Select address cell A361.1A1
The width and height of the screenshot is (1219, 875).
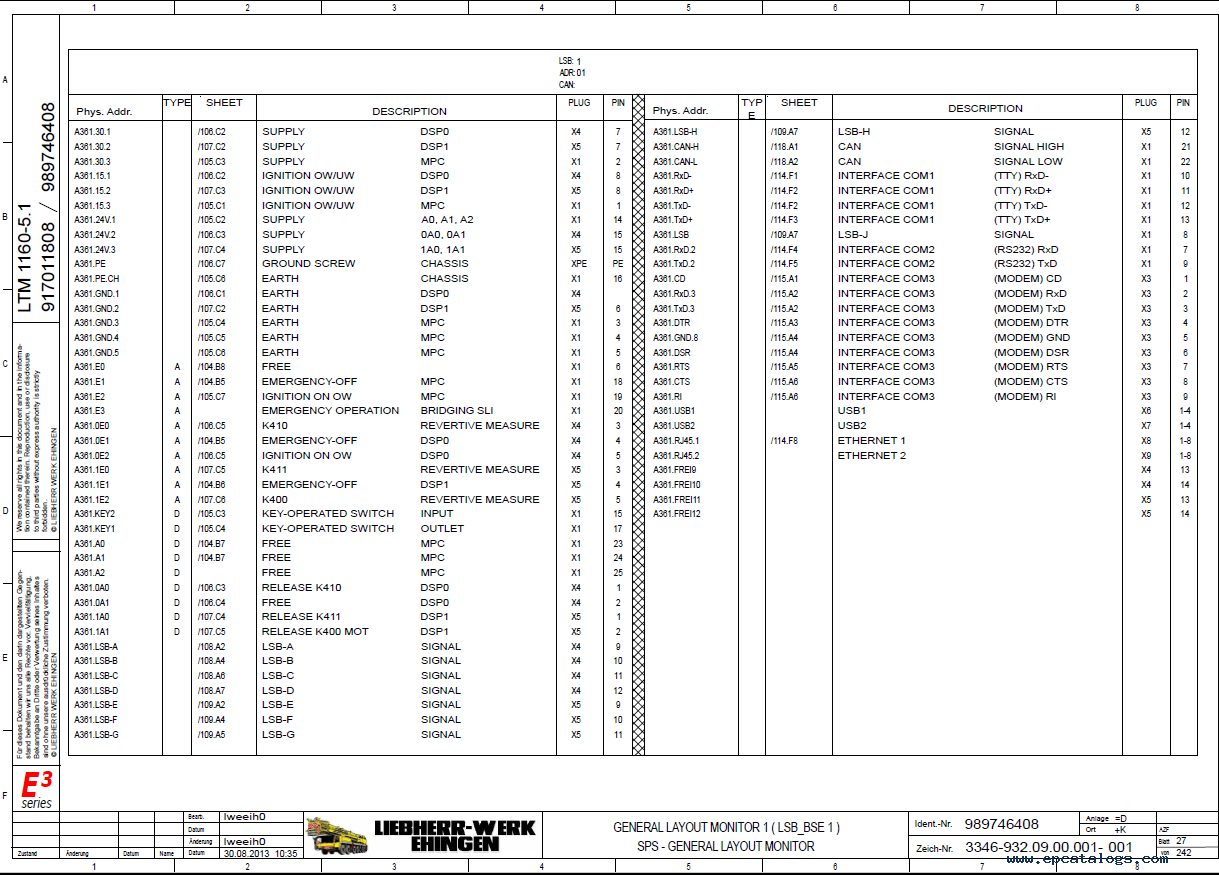(x=91, y=632)
